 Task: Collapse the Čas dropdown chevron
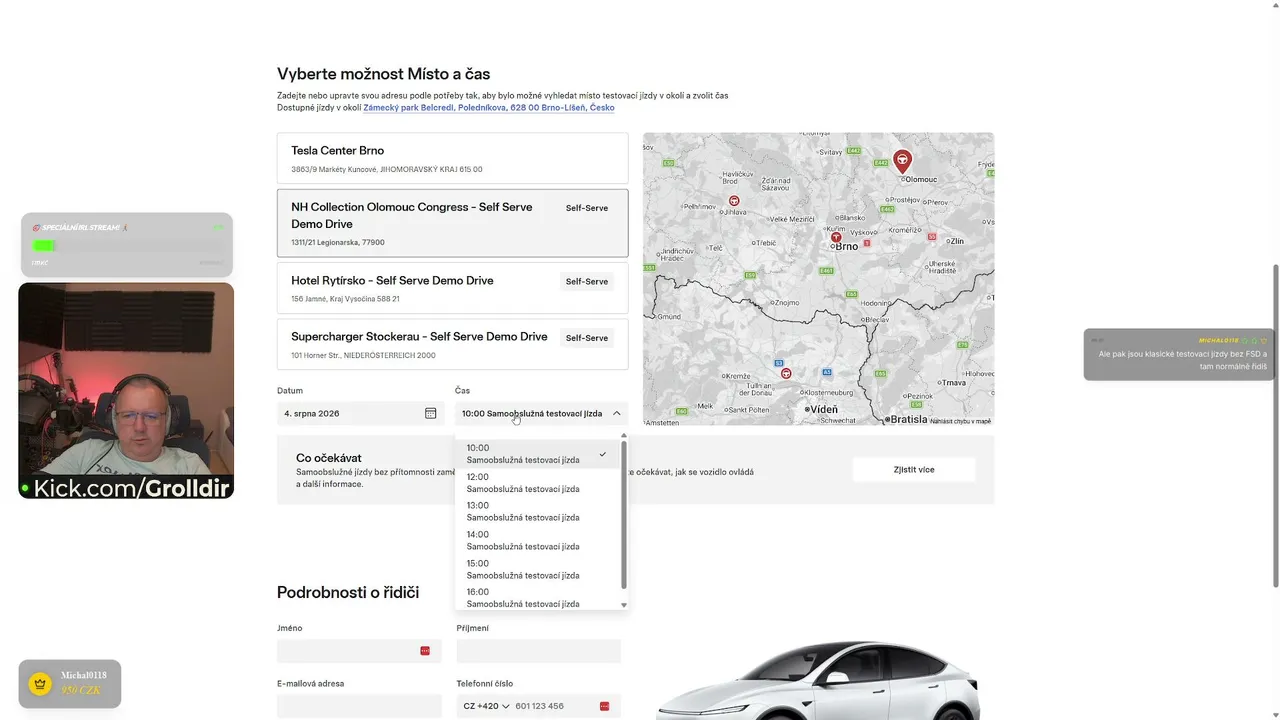[x=616, y=413]
